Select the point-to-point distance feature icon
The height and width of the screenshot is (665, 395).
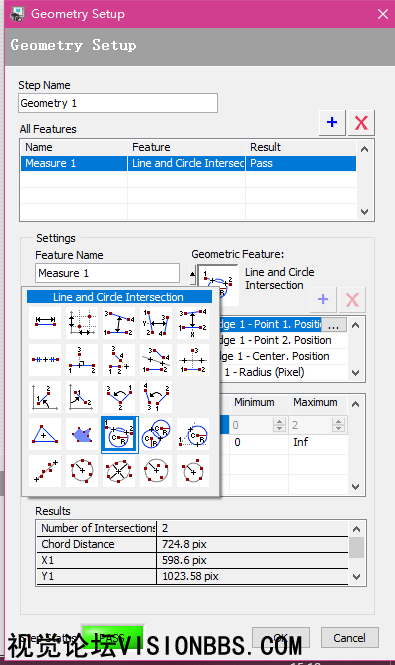(45, 323)
